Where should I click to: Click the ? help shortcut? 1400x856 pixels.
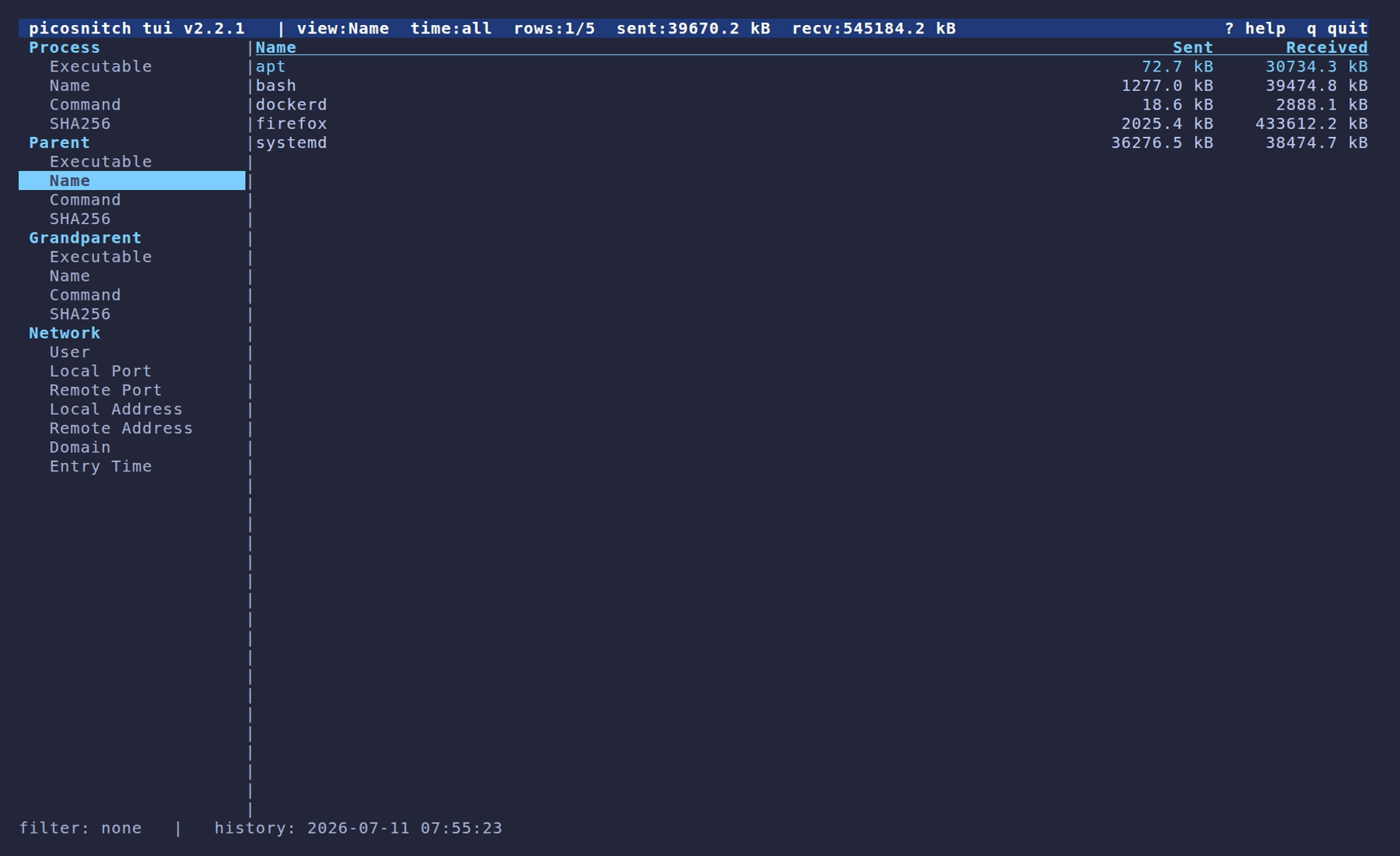1255,29
